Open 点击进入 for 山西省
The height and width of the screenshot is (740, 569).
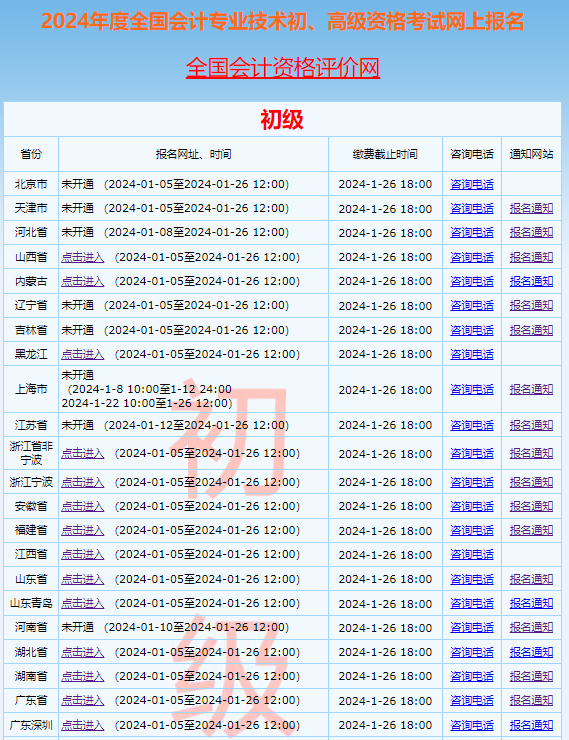pos(83,257)
